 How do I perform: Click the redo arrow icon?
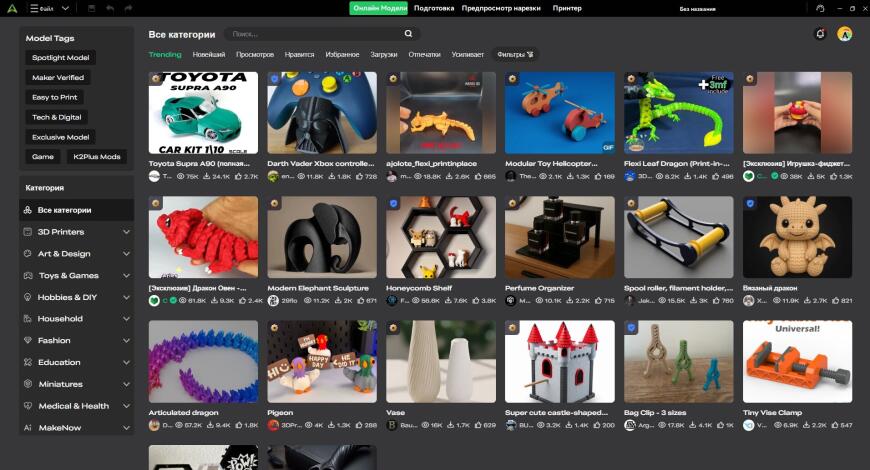point(128,8)
